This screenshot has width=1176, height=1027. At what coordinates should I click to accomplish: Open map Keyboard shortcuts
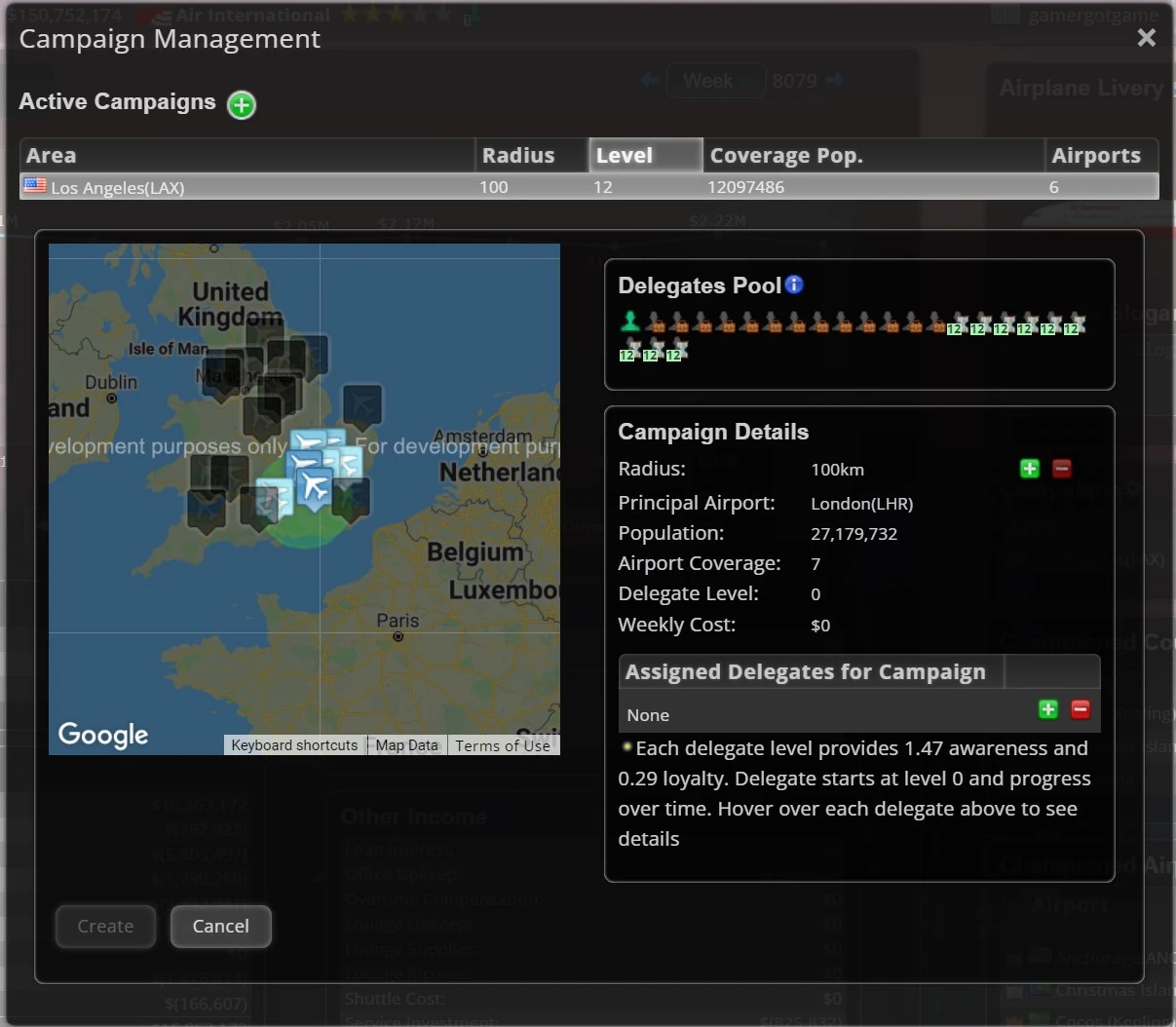pos(295,745)
